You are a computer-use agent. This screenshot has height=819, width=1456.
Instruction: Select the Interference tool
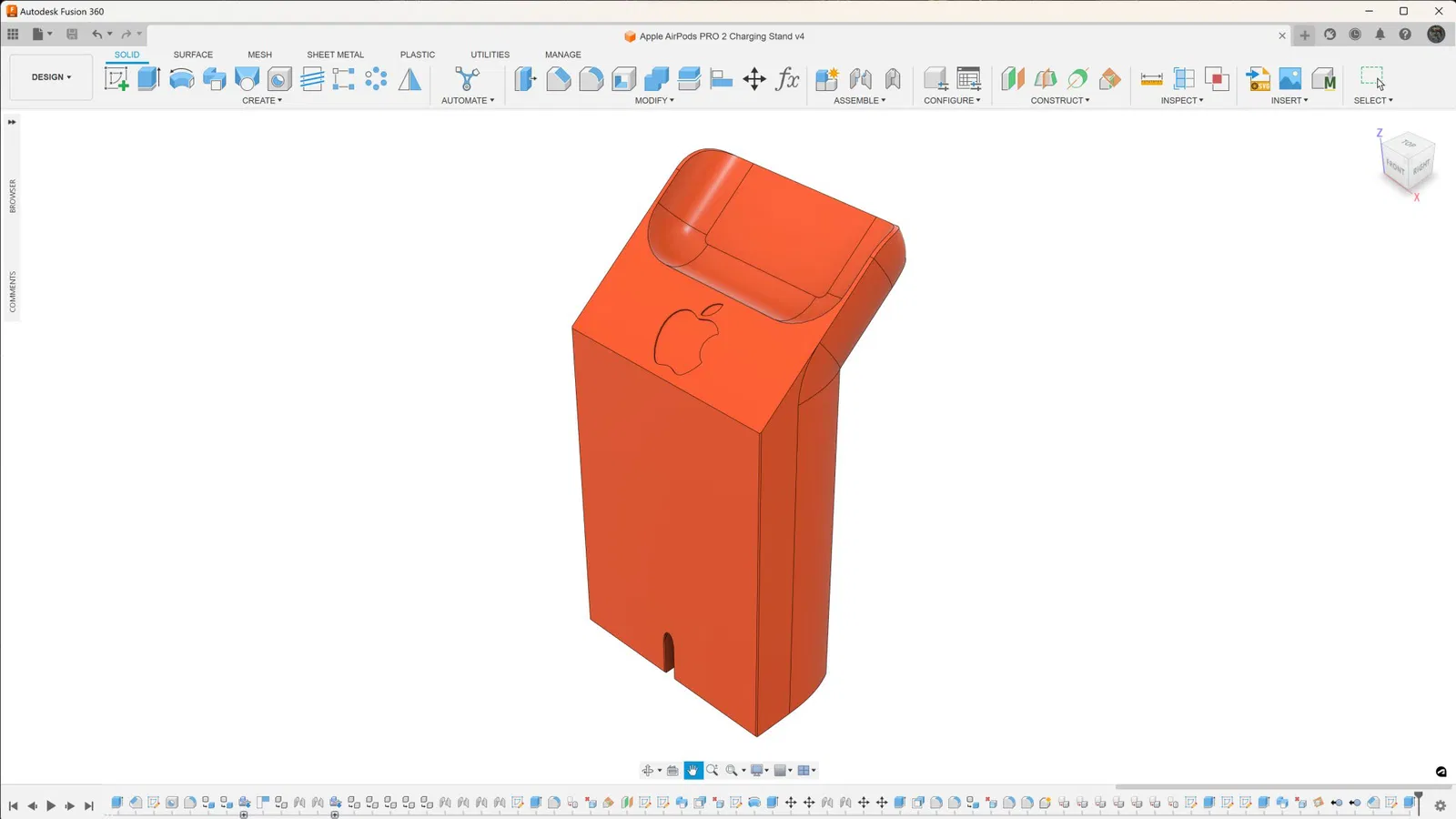[1217, 79]
